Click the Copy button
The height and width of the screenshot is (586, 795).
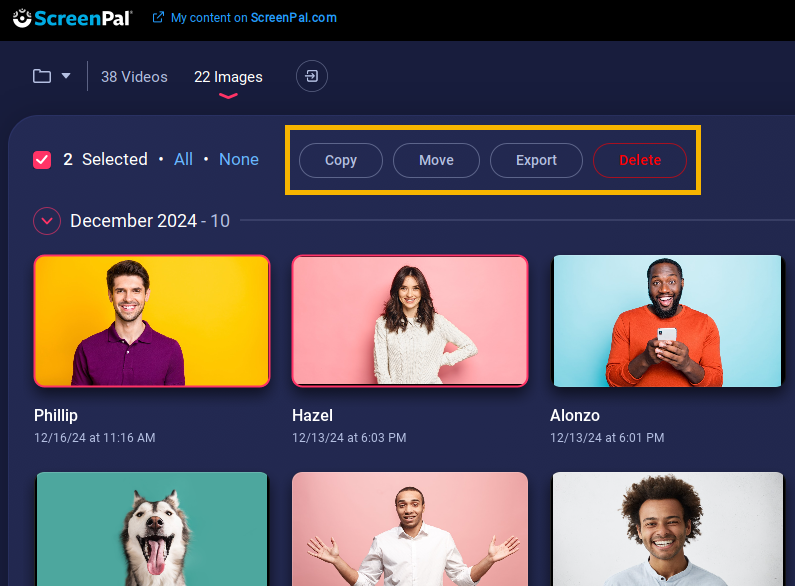coord(341,160)
